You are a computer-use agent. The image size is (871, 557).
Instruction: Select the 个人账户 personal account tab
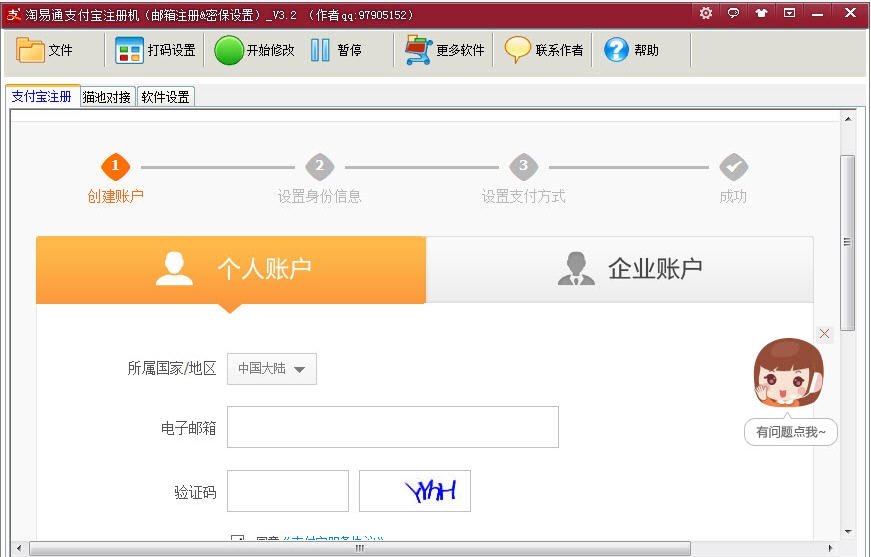click(231, 270)
